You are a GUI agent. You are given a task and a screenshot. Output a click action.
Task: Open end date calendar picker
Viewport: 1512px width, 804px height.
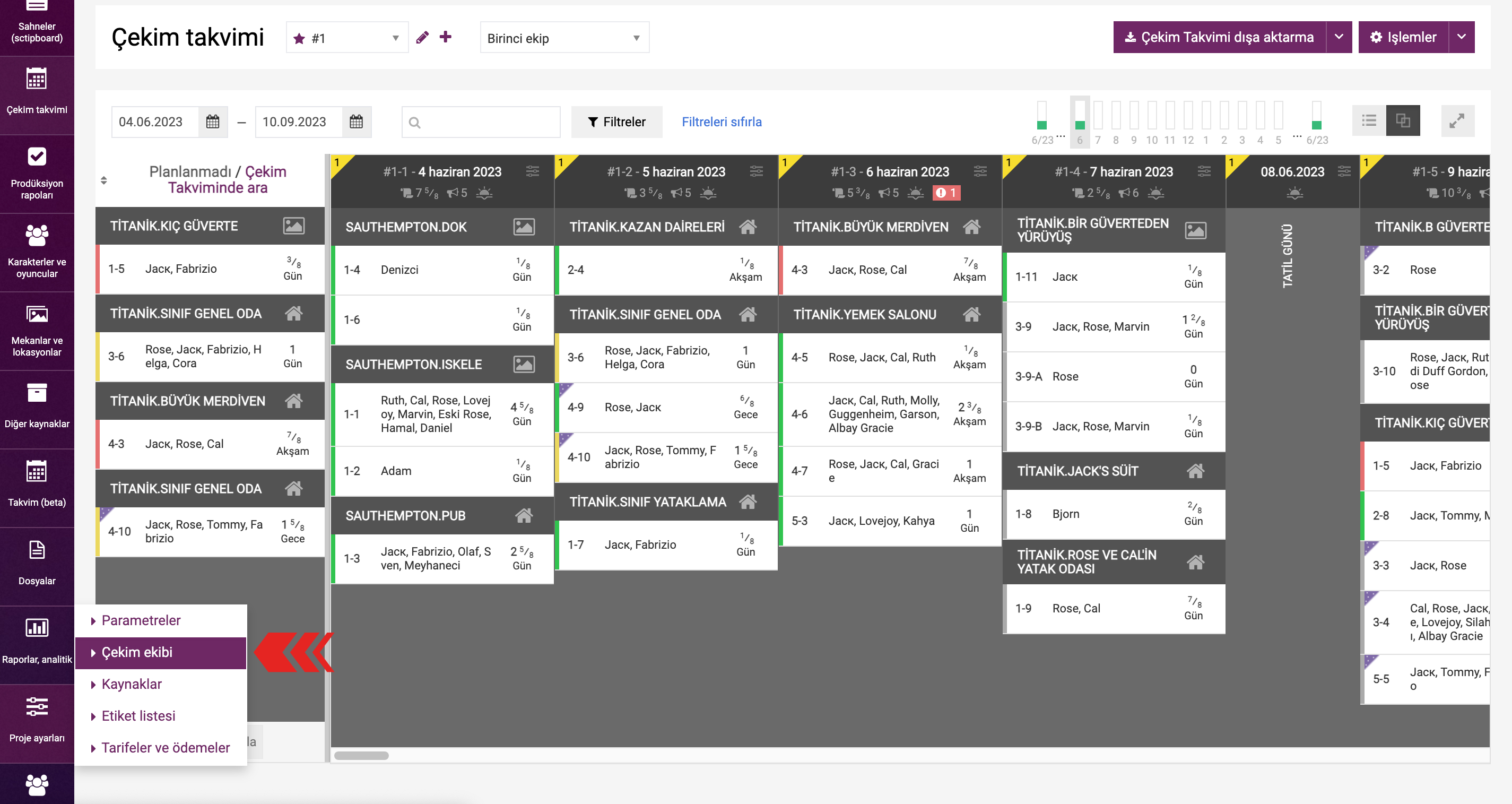pos(357,122)
